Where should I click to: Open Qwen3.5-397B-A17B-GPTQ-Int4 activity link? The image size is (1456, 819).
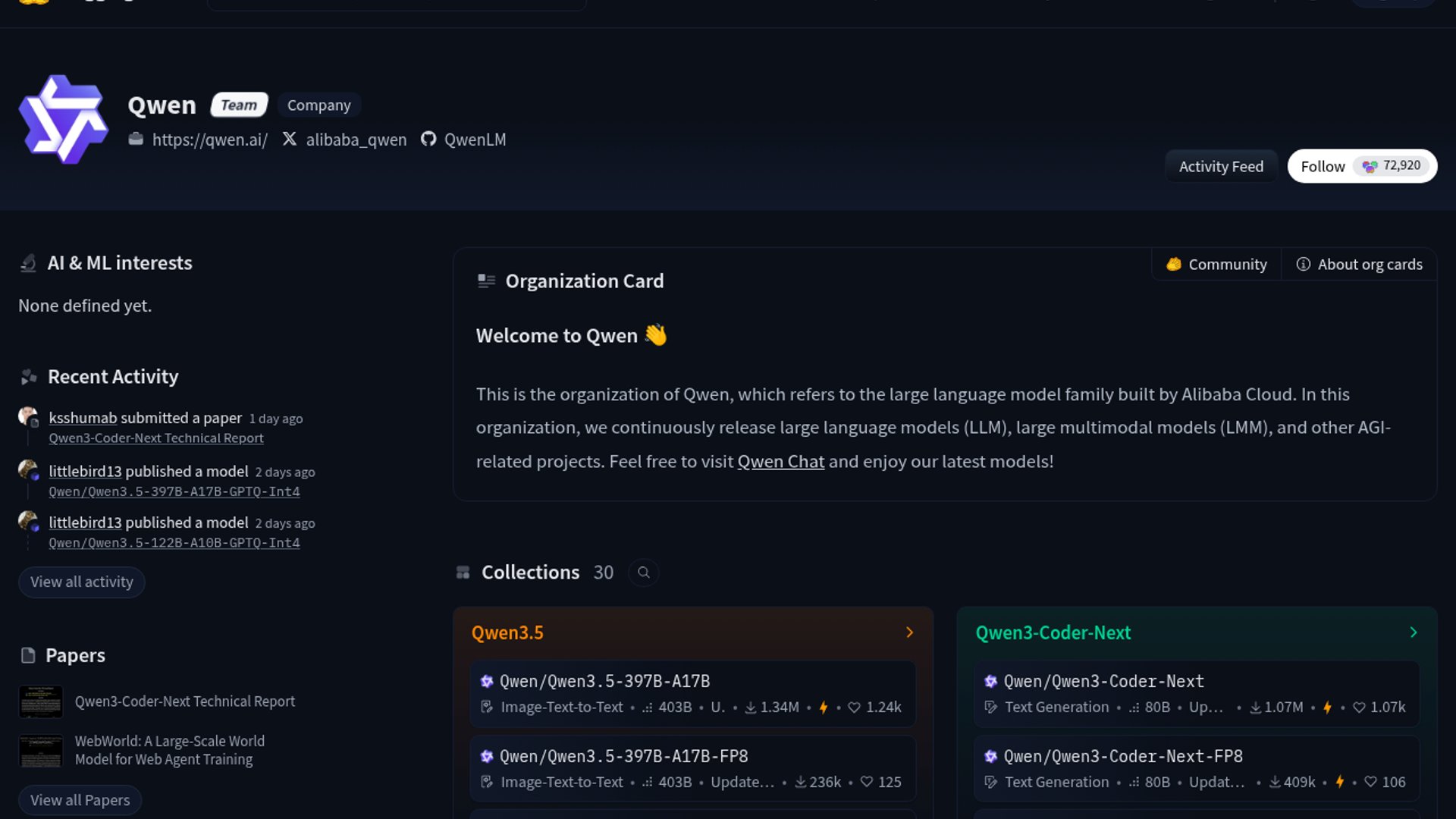click(174, 491)
